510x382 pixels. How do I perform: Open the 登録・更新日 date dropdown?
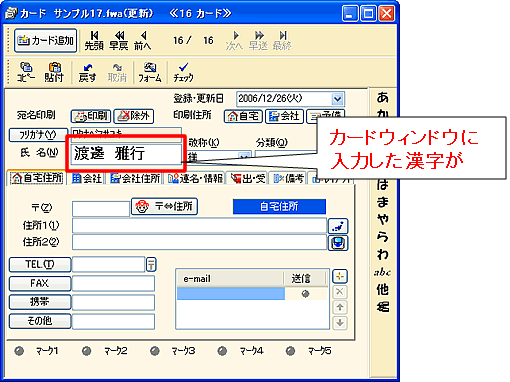point(337,99)
